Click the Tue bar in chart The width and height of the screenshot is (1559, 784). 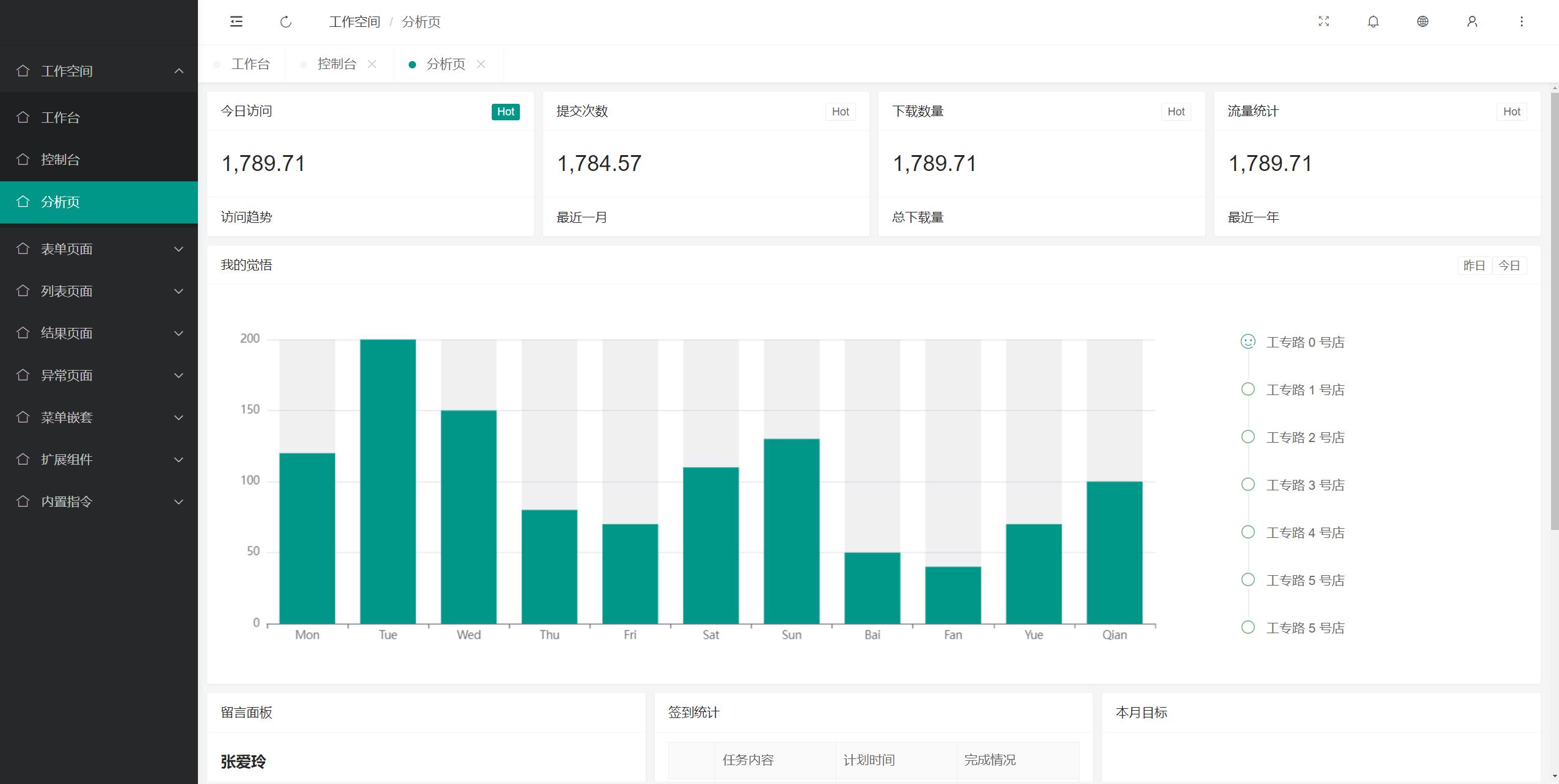point(388,481)
